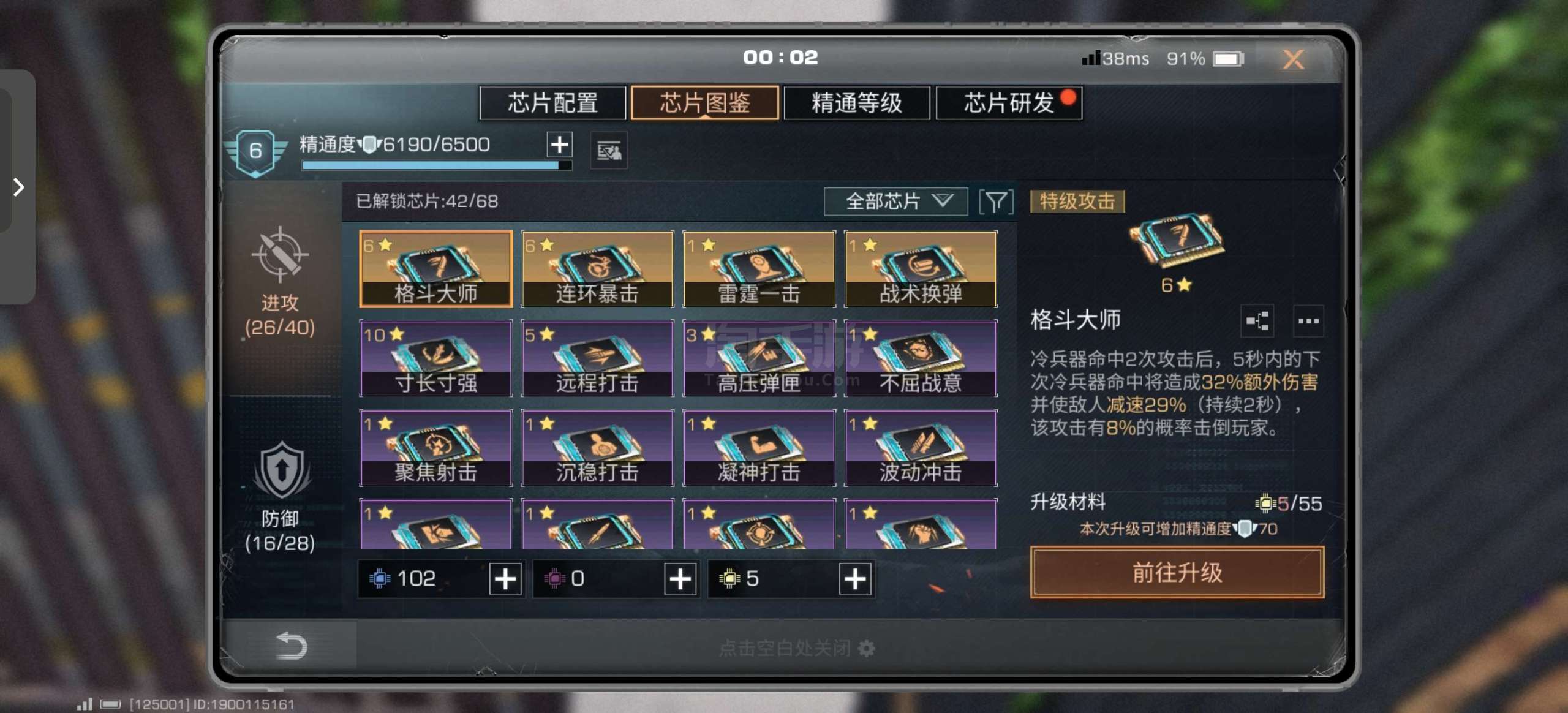
Task: Open the 芯片研发 tab
Action: [x=1009, y=103]
